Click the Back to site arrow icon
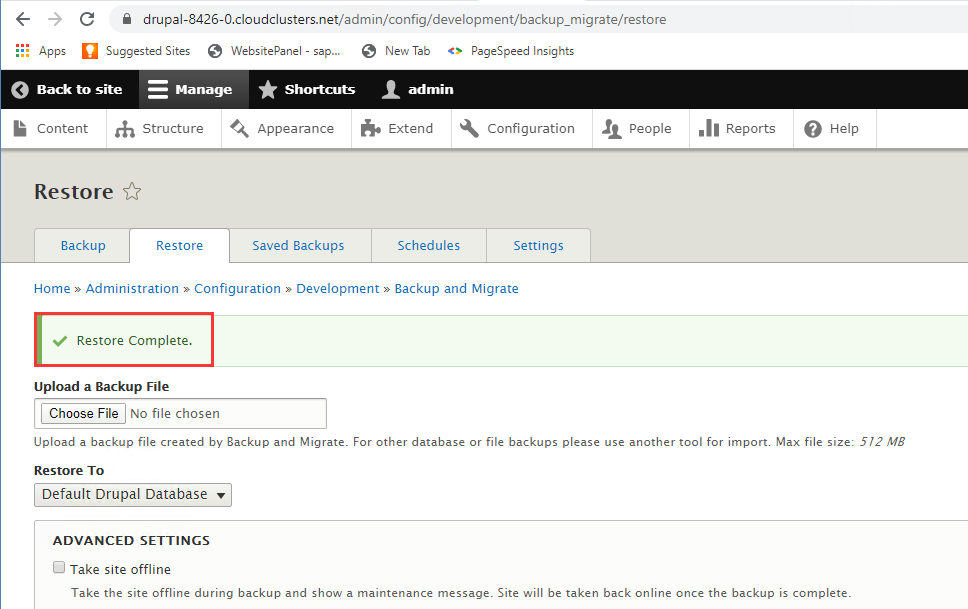 pyautogui.click(x=20, y=90)
